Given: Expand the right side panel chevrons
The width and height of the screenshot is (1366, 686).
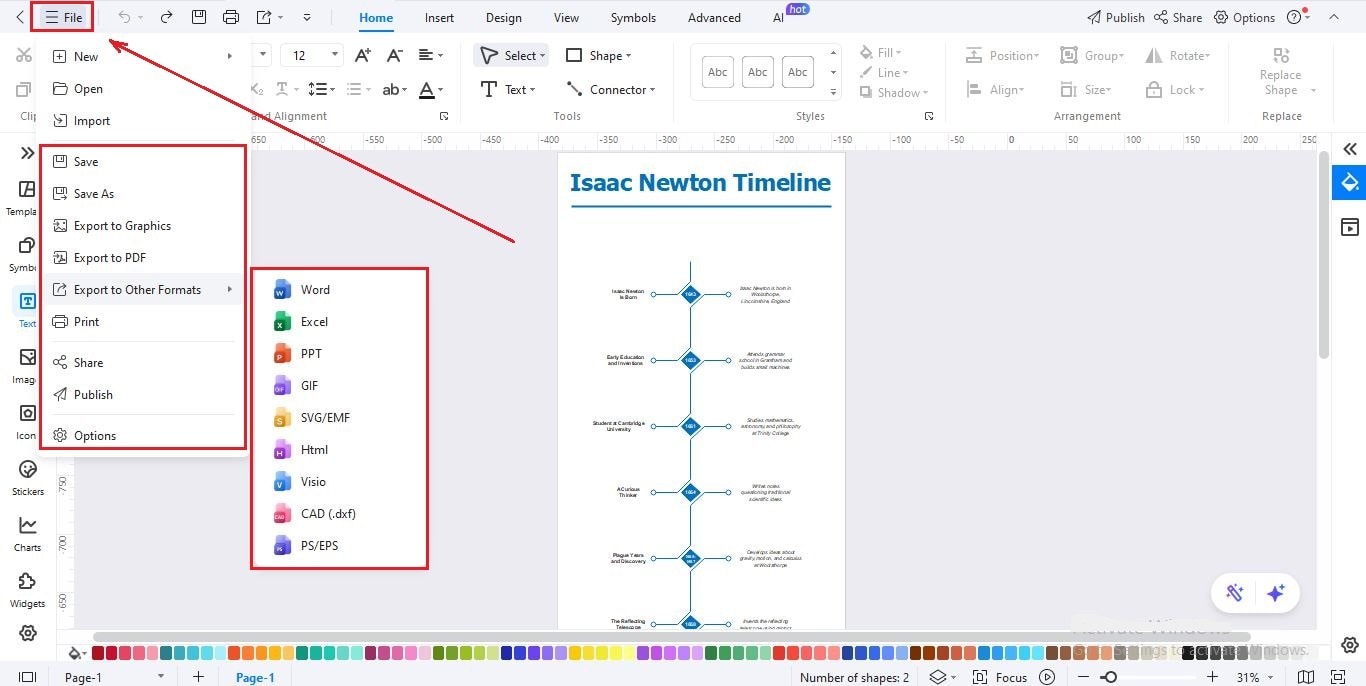Looking at the screenshot, I should point(1350,149).
